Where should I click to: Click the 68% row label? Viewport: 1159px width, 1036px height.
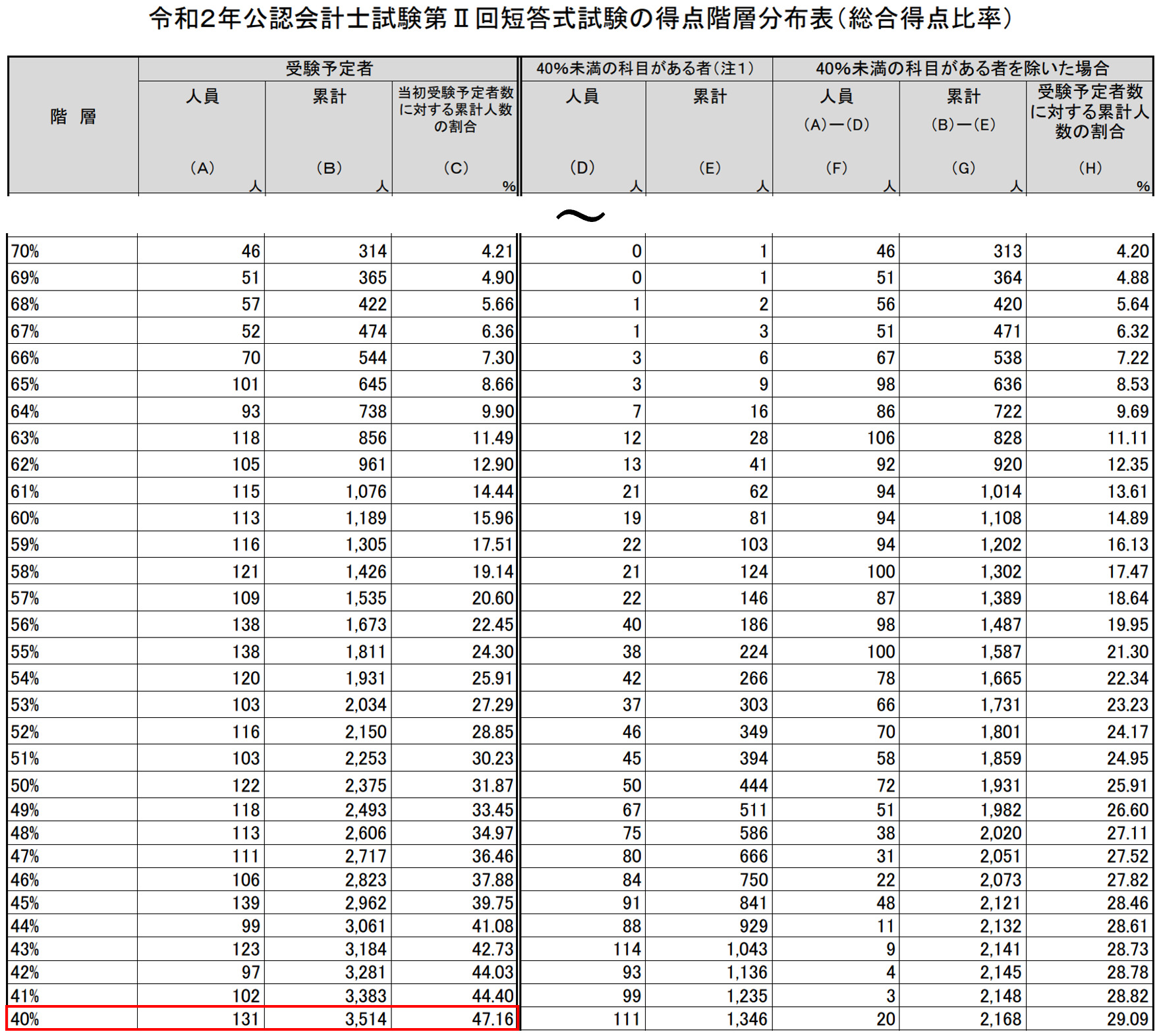[x=25, y=305]
